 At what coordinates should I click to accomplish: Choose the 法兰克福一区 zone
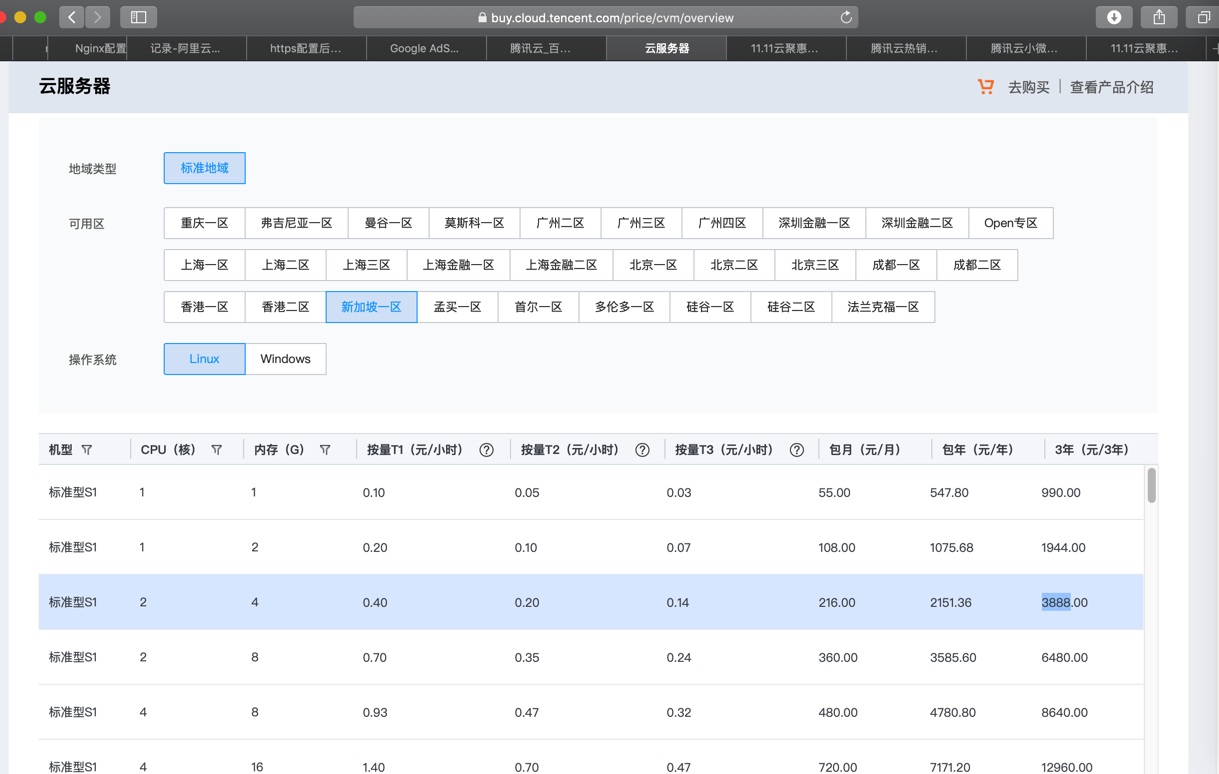tap(883, 307)
